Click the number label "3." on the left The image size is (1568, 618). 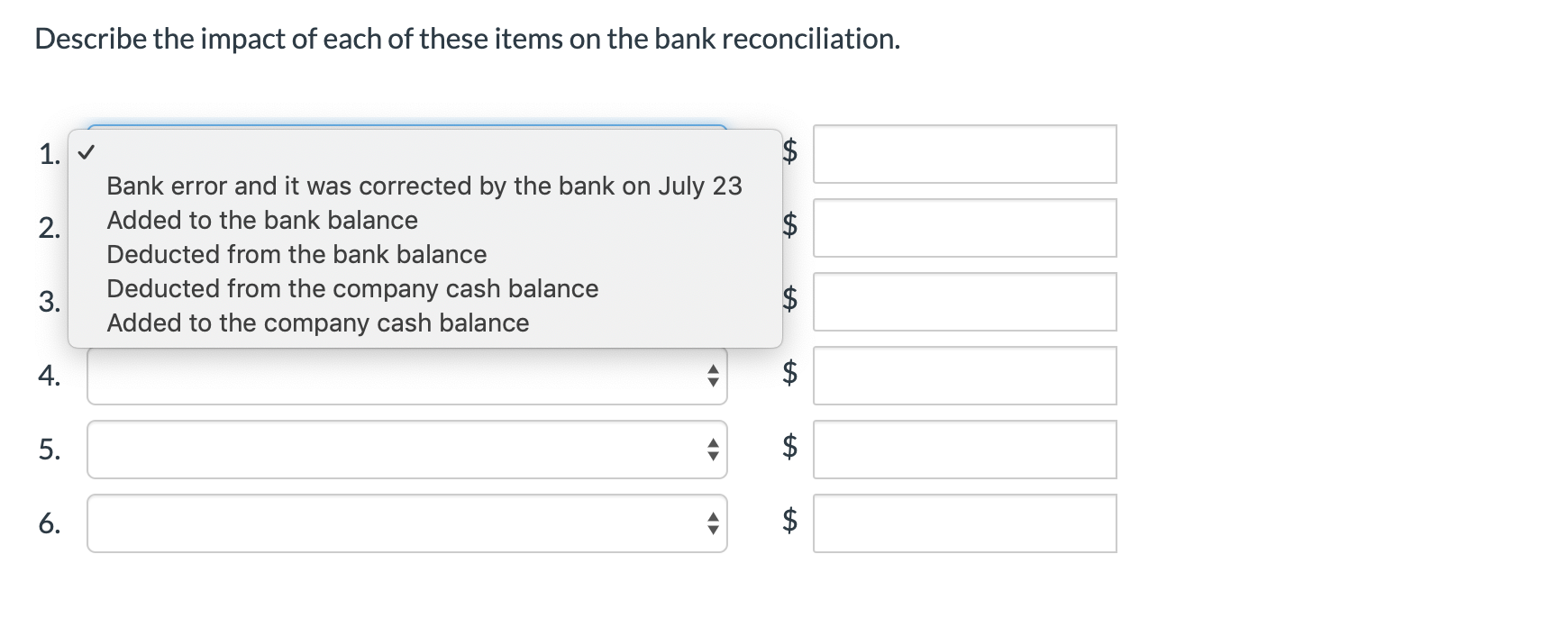click(51, 301)
